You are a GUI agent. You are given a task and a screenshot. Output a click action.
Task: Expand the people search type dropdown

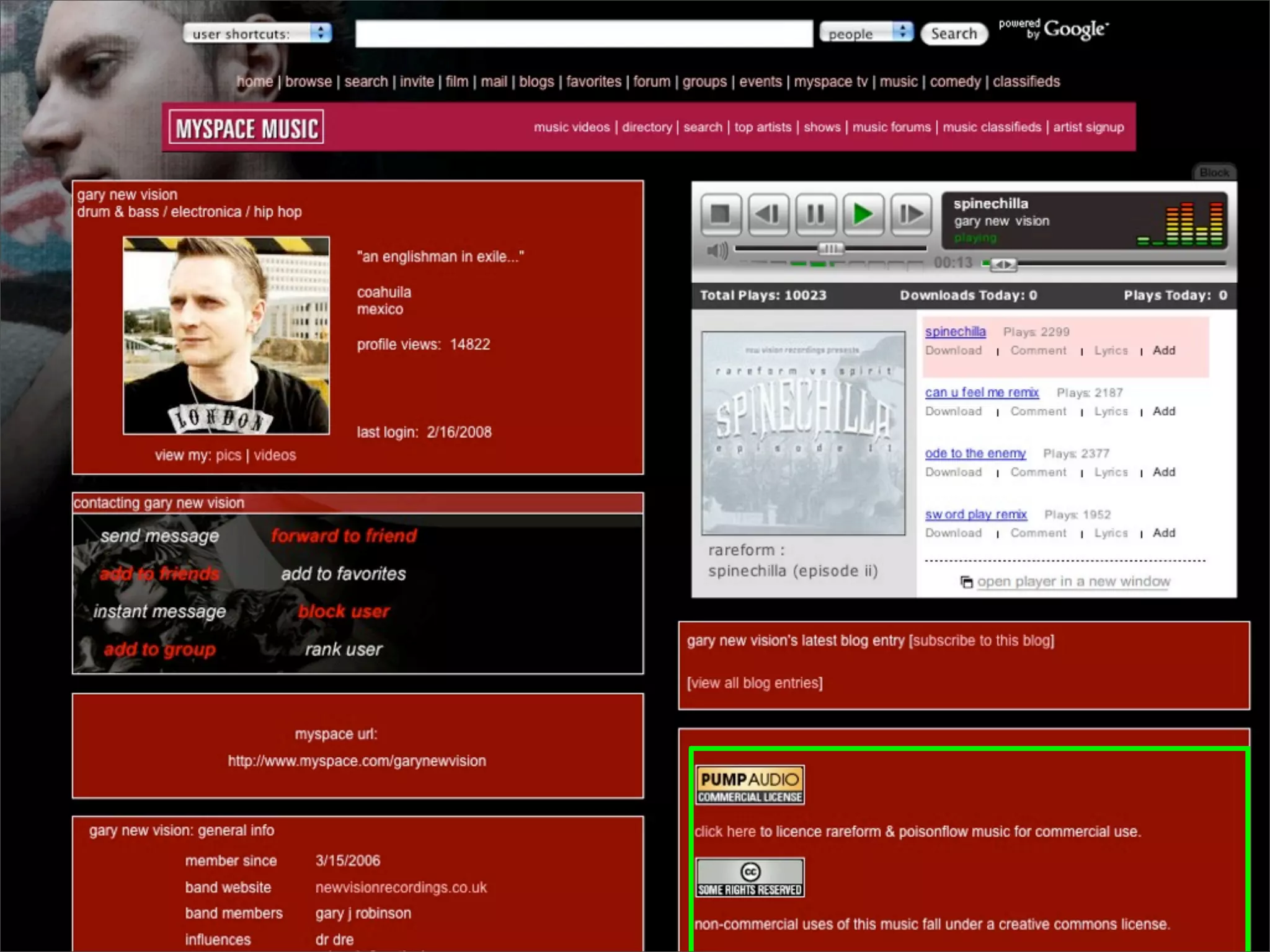coord(866,33)
